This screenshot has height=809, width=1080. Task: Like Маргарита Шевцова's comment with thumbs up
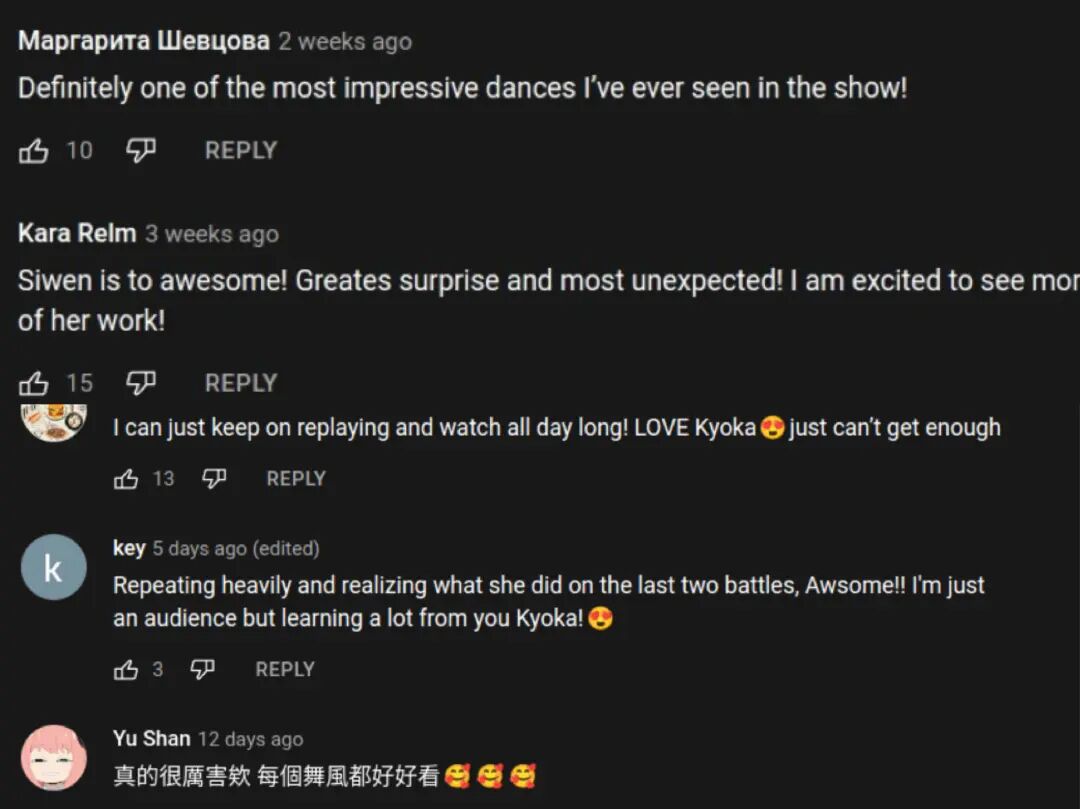point(33,150)
